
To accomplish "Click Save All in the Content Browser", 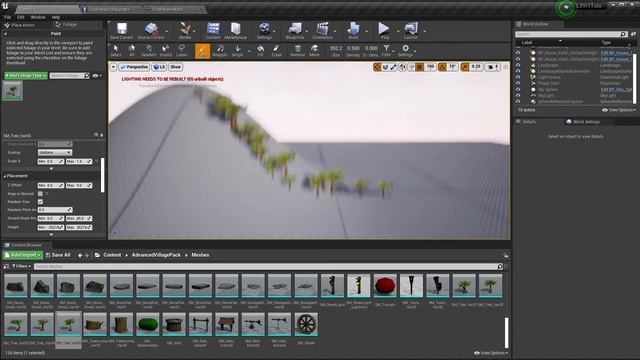I will click(58, 255).
